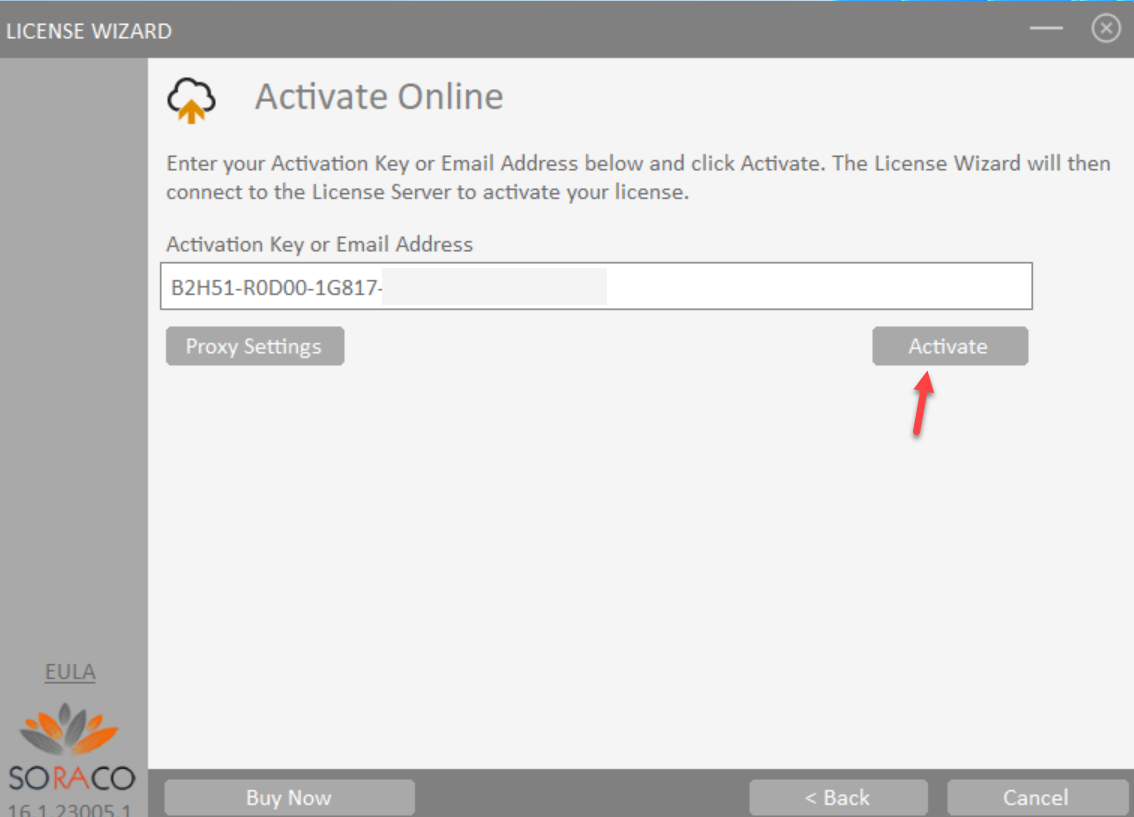Viewport: 1134px width, 817px height.
Task: Focus the Activation Key or Email Address field
Action: point(596,286)
